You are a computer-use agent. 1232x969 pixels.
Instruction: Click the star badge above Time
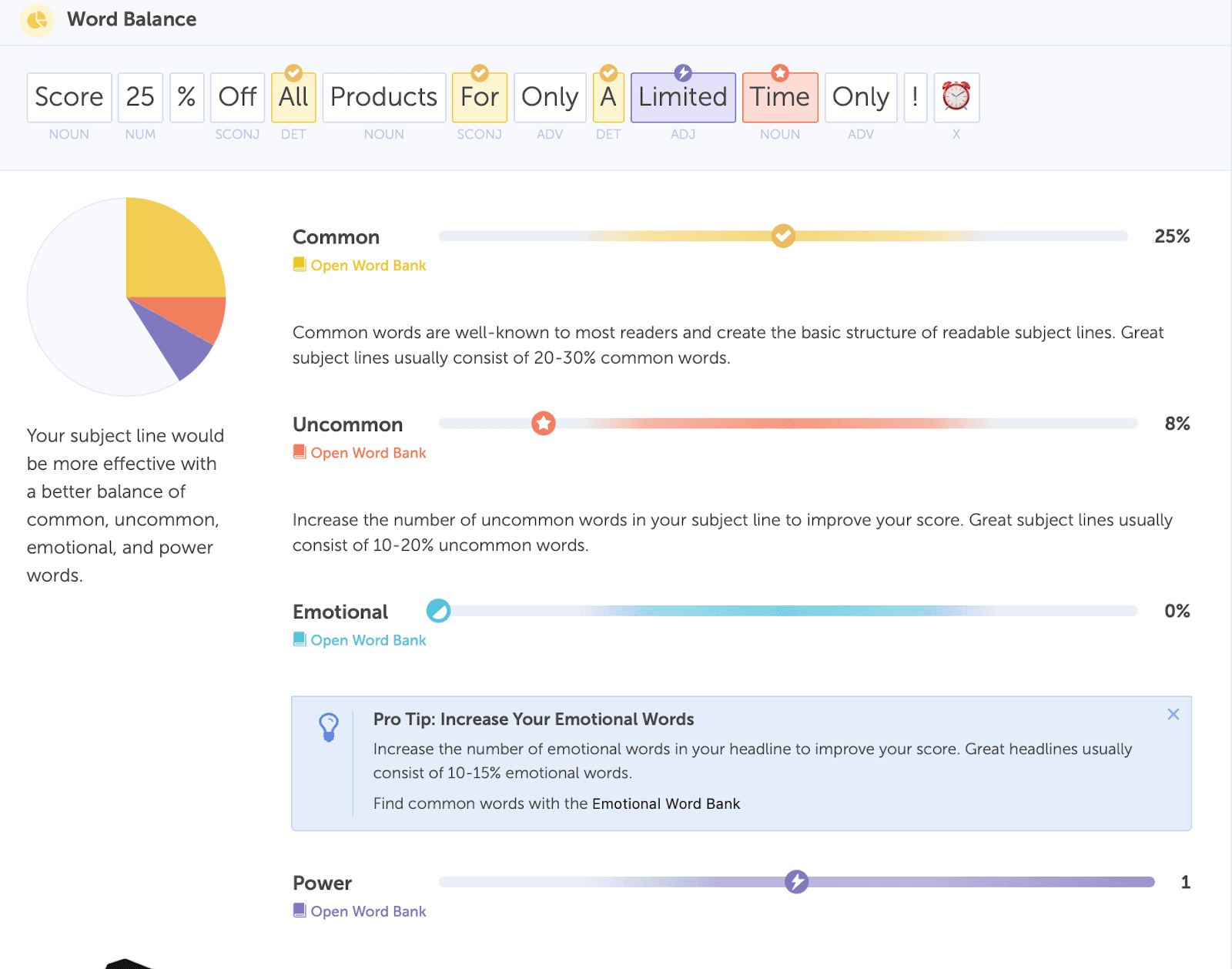tap(780, 73)
